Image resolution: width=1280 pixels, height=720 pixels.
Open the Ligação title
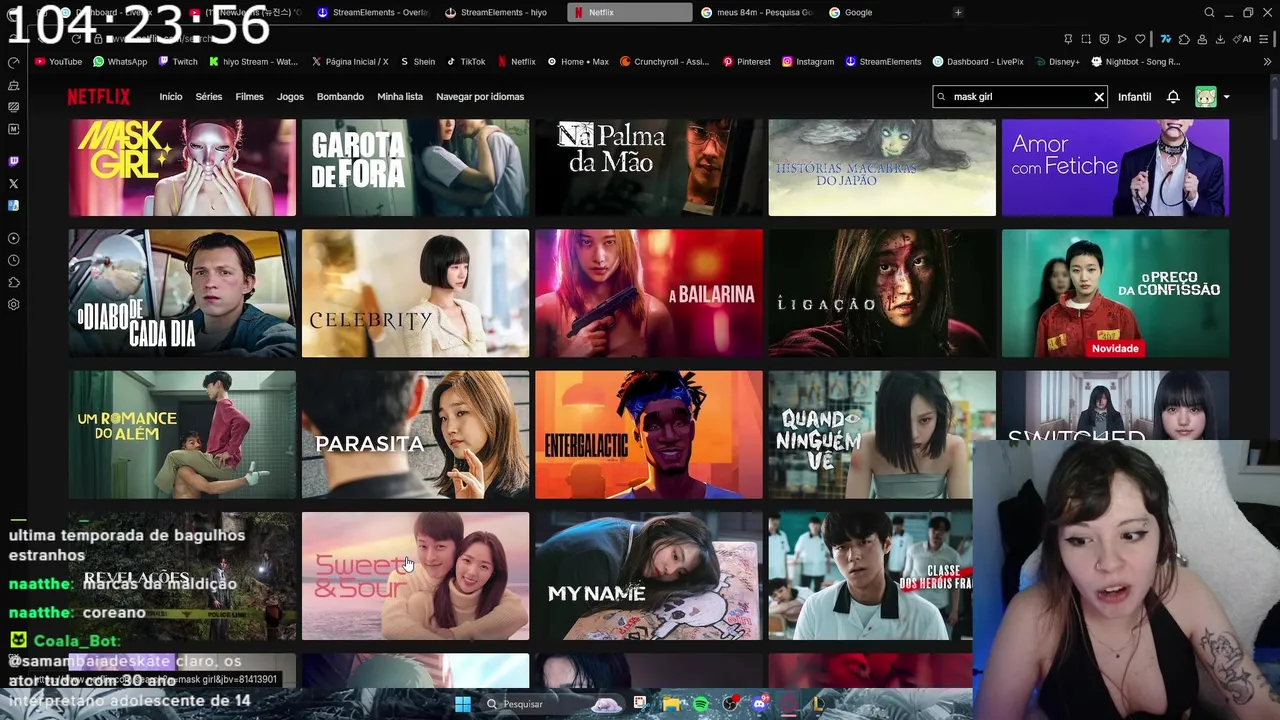[882, 293]
